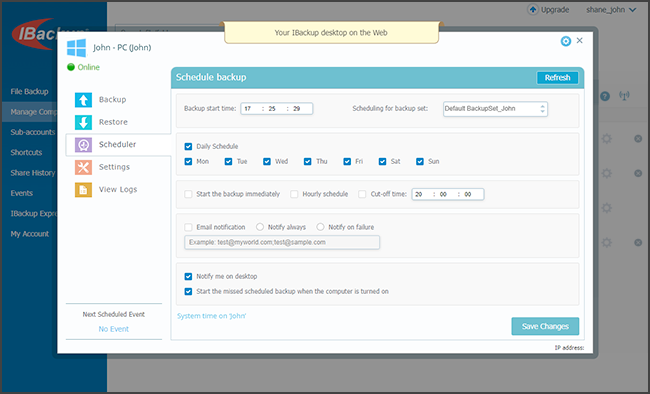The width and height of the screenshot is (650, 394).
Task: Uncheck the Mon checkbox
Action: (188, 161)
